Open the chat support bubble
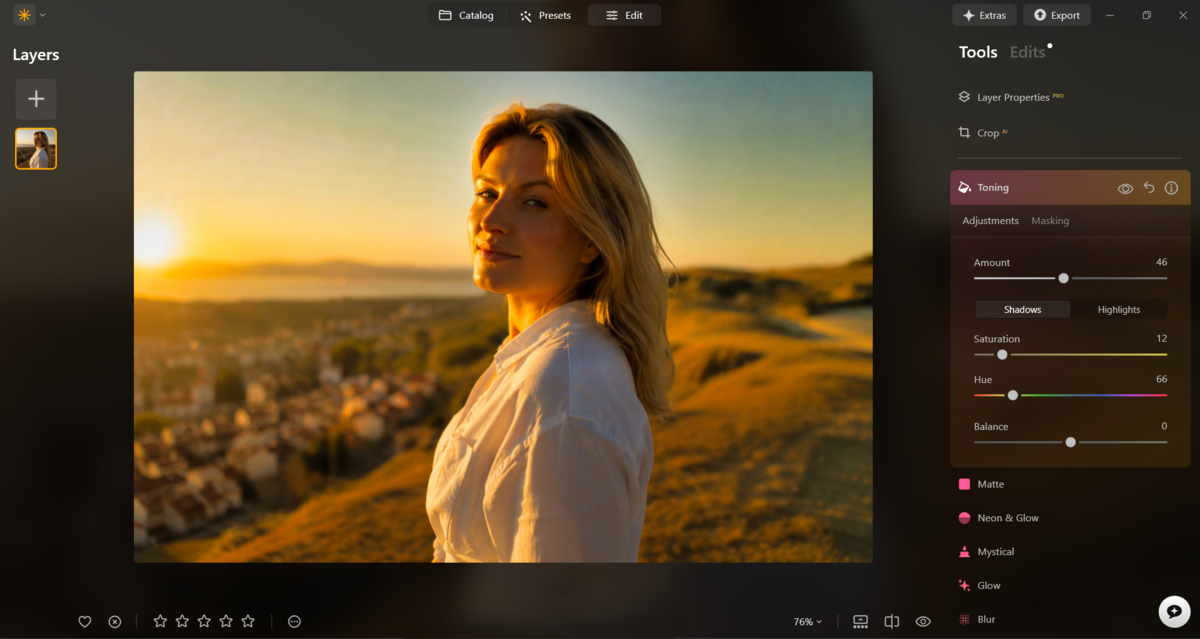 pyautogui.click(x=1174, y=612)
